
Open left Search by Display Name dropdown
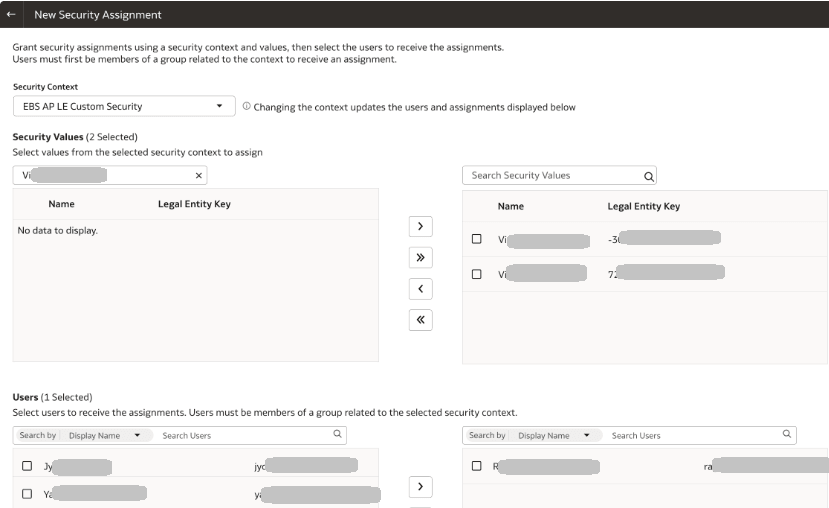point(105,436)
